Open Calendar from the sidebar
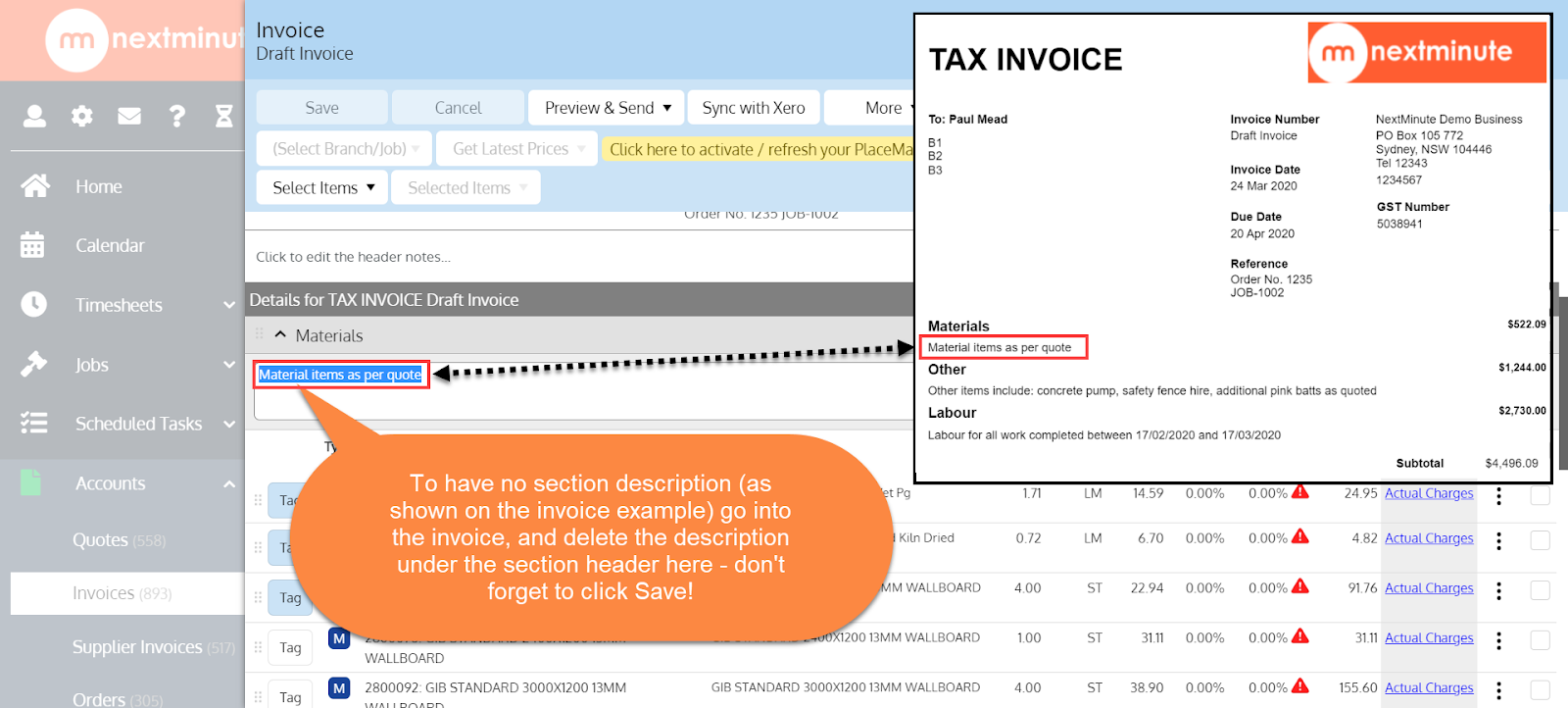Image resolution: width=1568 pixels, height=708 pixels. coord(110,245)
